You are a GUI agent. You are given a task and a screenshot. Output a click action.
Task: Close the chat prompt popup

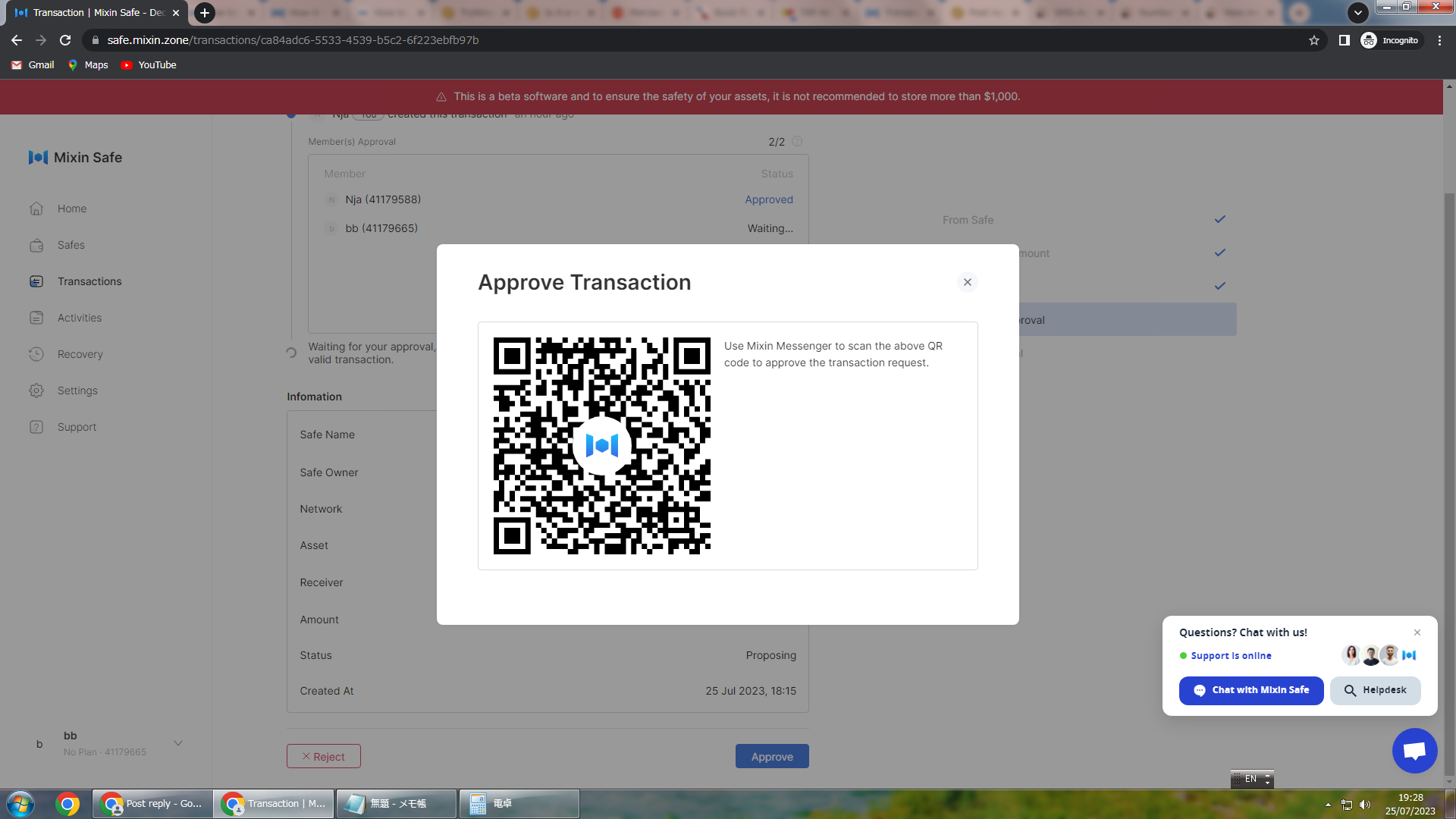(1417, 632)
